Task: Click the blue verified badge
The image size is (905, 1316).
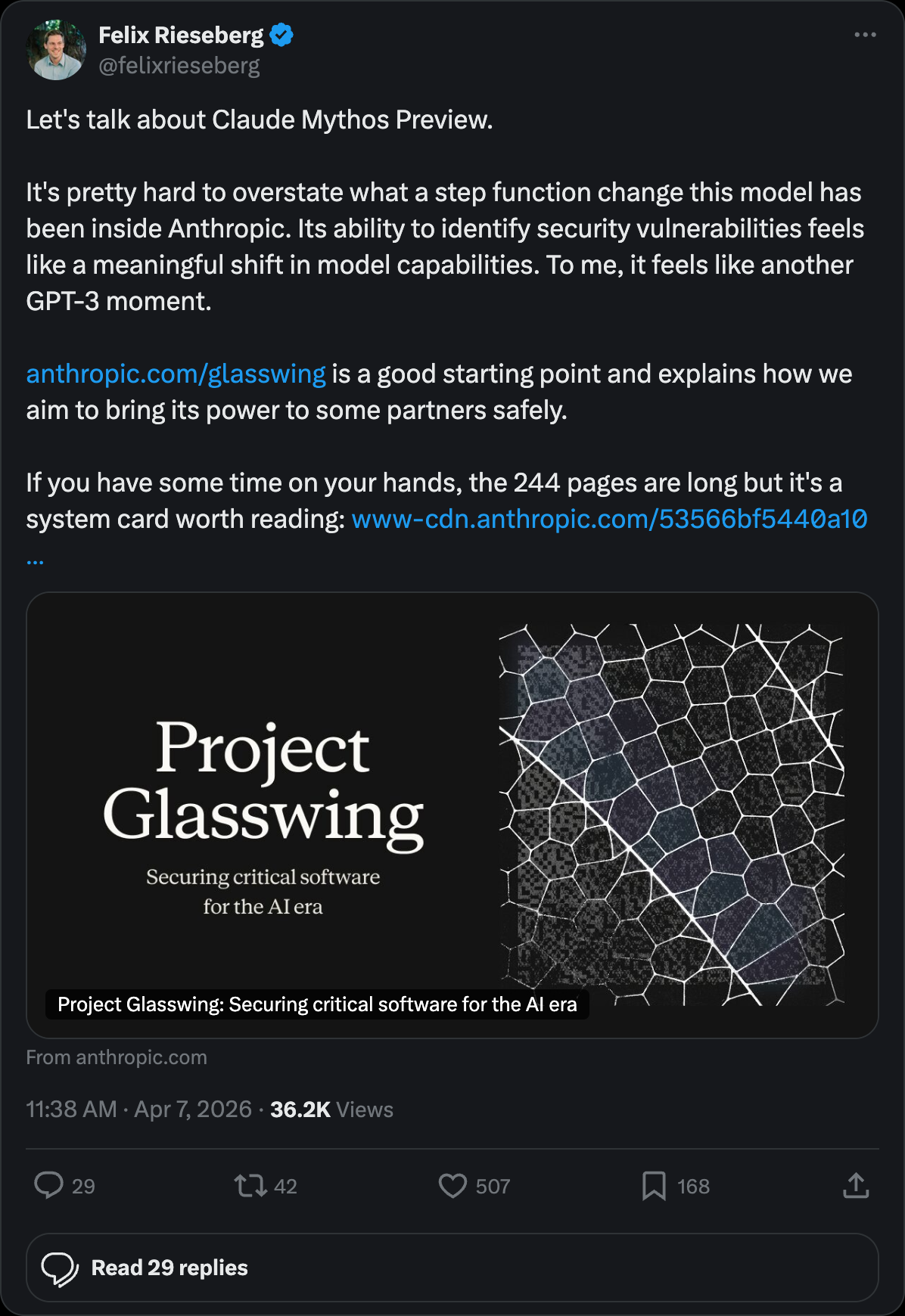Action: (281, 35)
